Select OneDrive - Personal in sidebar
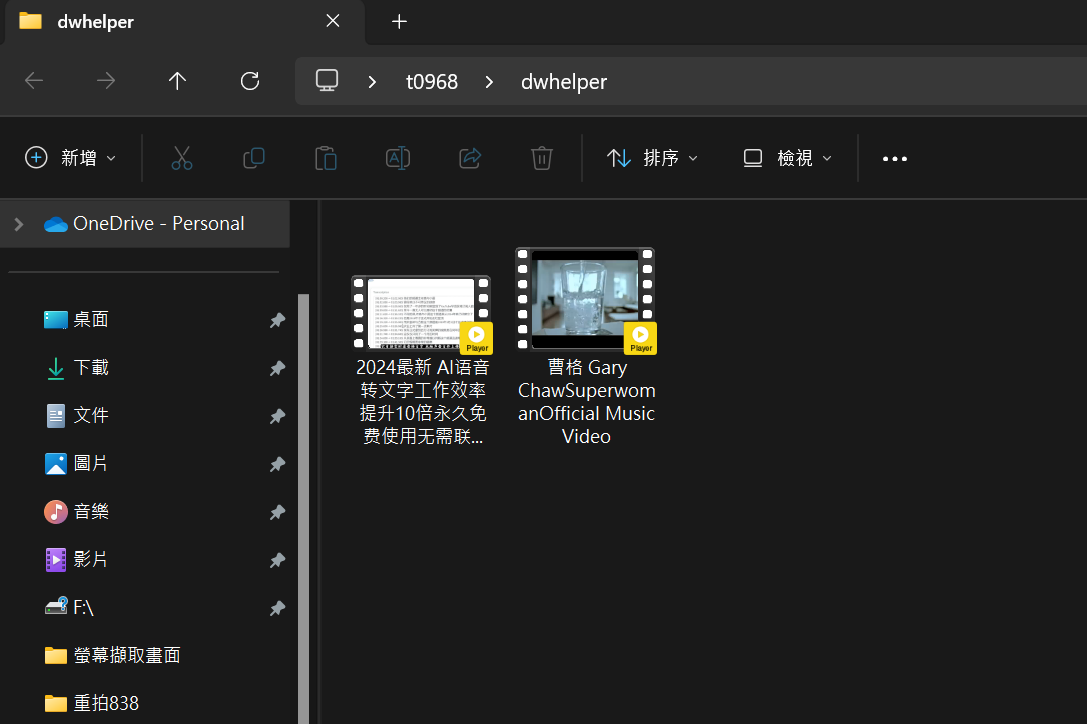The height and width of the screenshot is (724, 1087). pyautogui.click(x=145, y=224)
